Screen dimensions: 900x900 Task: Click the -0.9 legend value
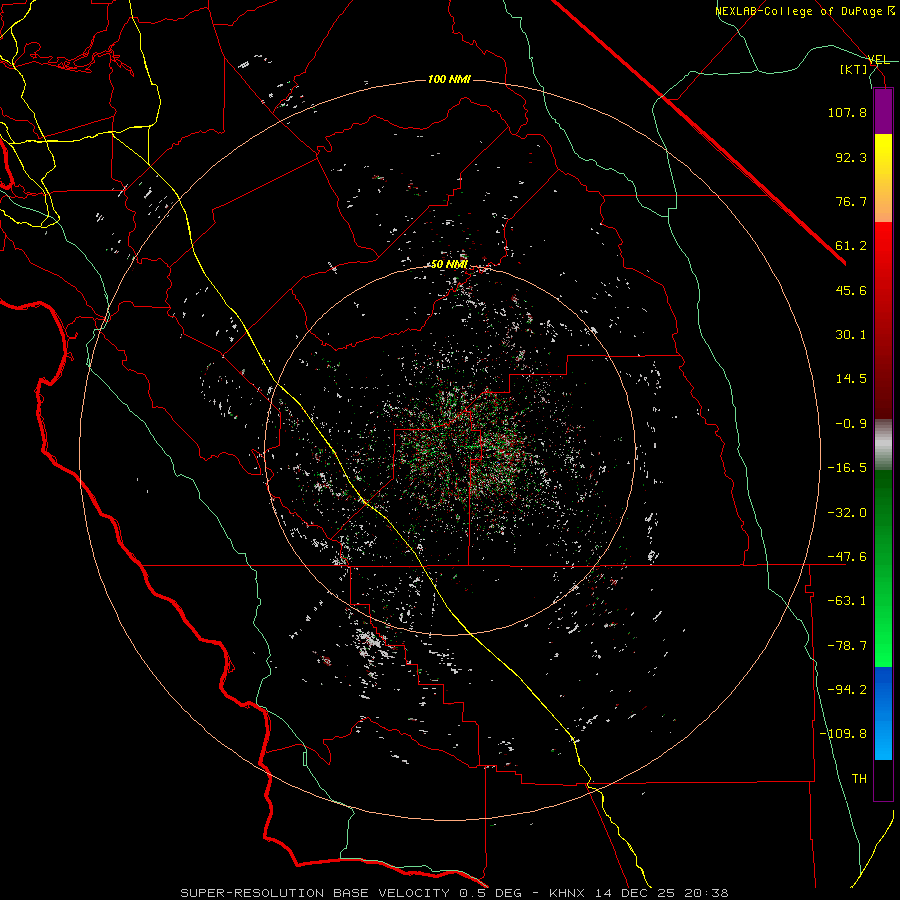[851, 424]
